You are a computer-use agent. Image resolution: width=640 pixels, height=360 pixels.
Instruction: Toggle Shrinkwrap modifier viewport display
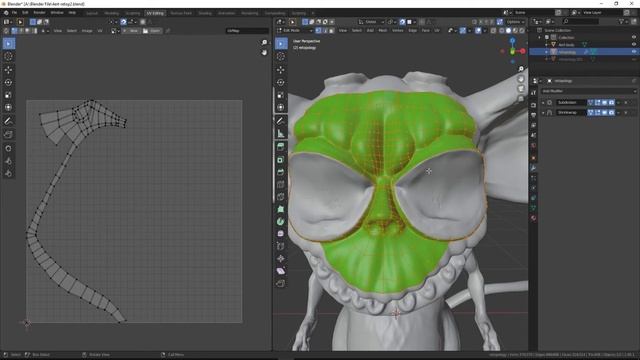604,112
